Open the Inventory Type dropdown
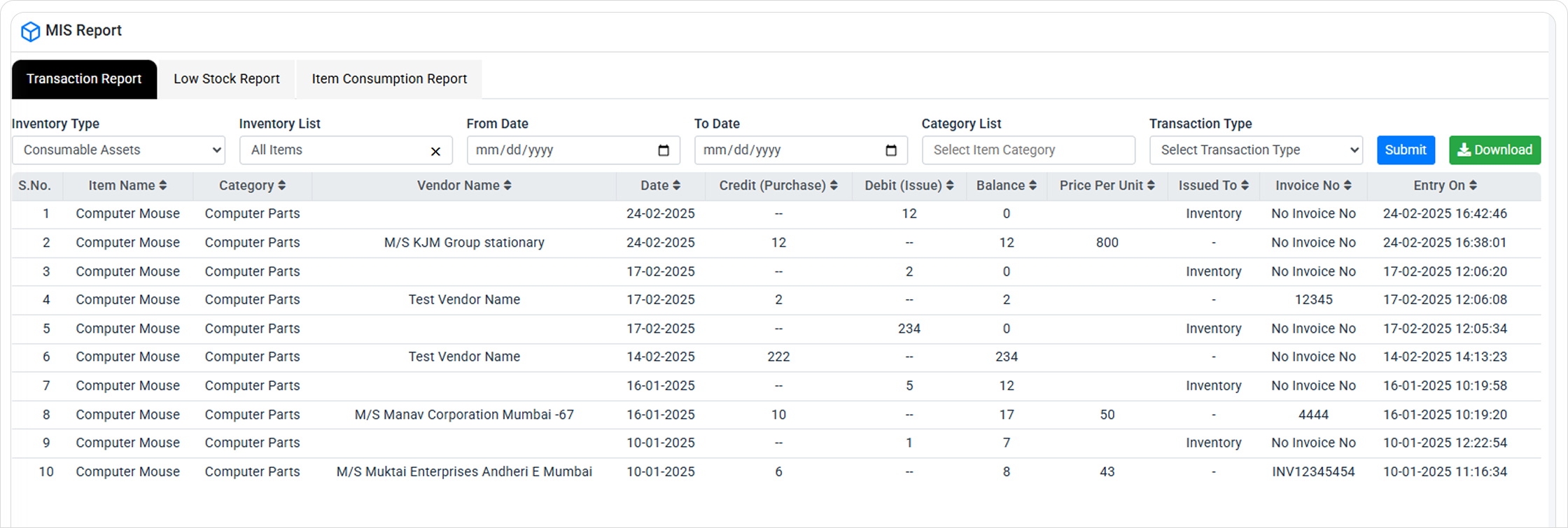 coord(118,150)
